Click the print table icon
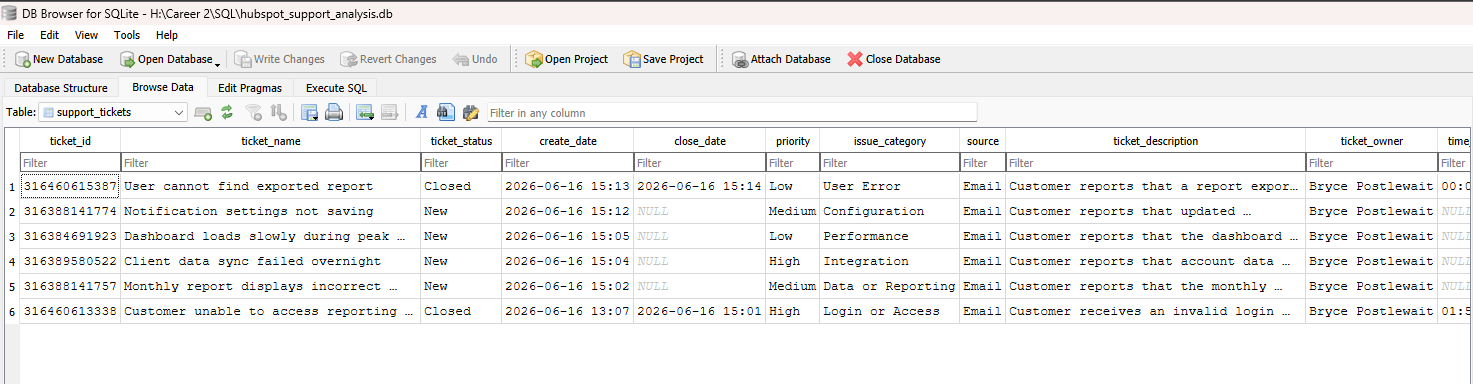 pyautogui.click(x=334, y=112)
